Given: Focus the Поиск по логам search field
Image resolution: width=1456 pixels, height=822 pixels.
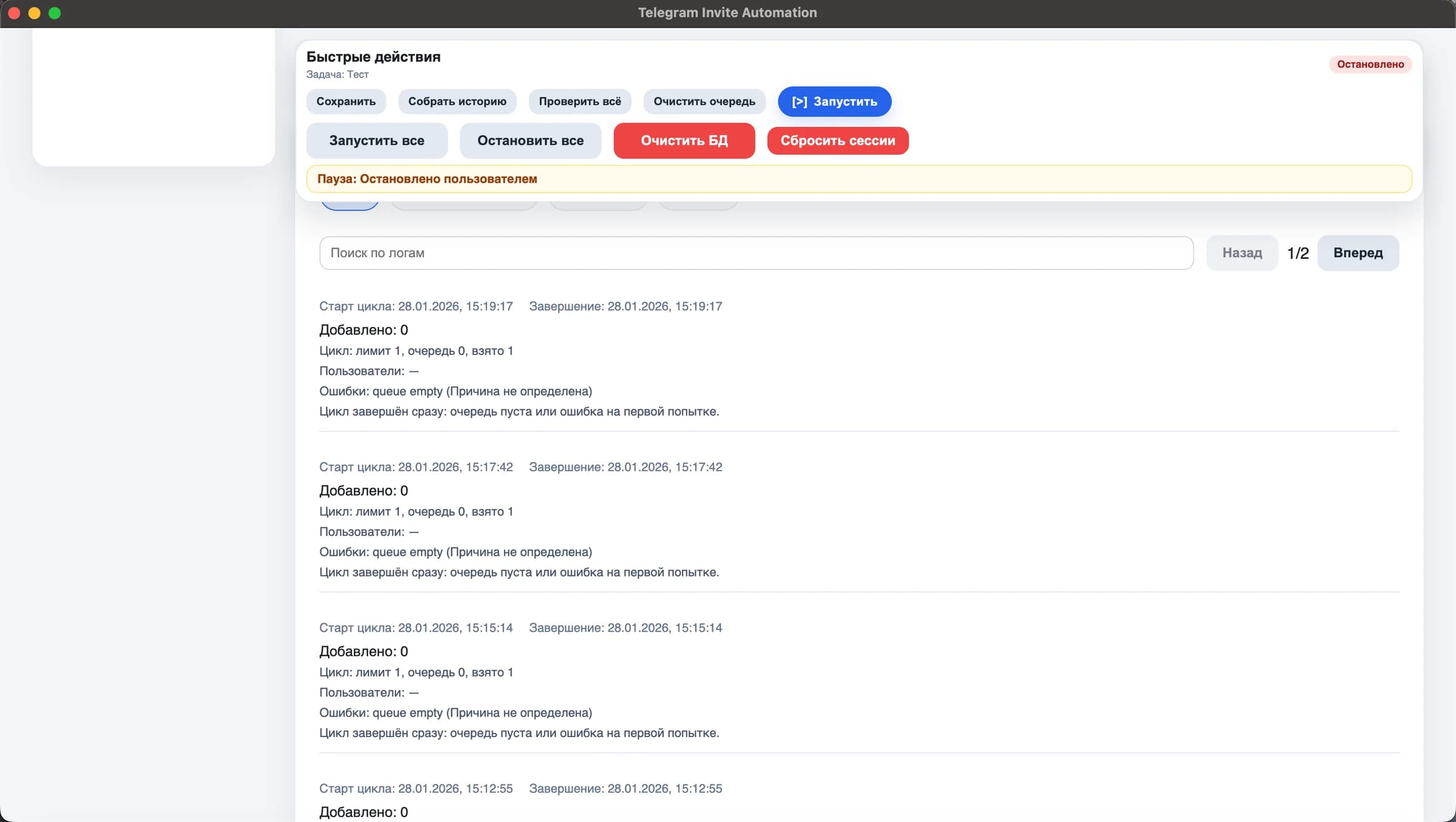Looking at the screenshot, I should 756,253.
